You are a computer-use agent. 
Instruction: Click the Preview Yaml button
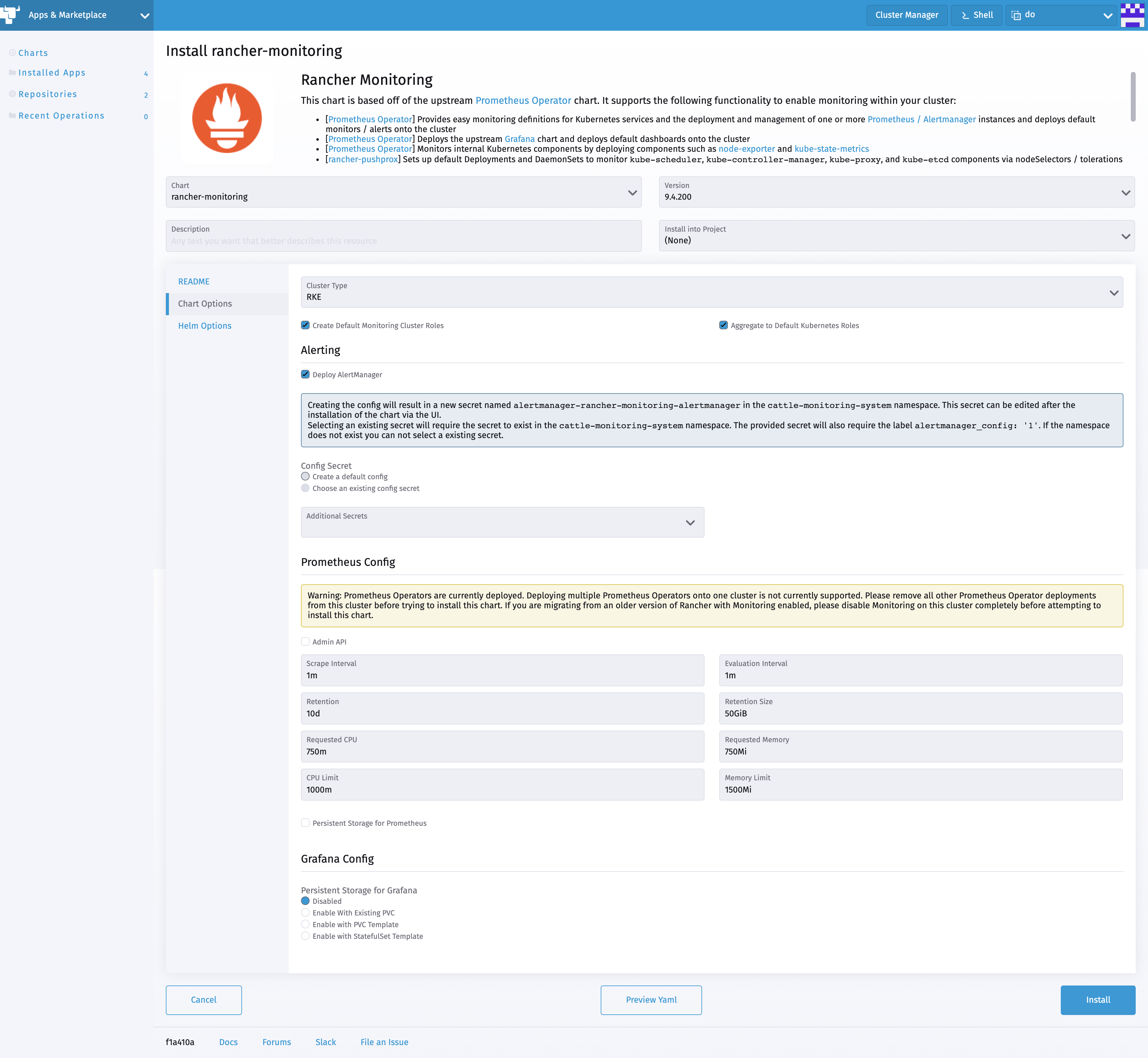[651, 1000]
